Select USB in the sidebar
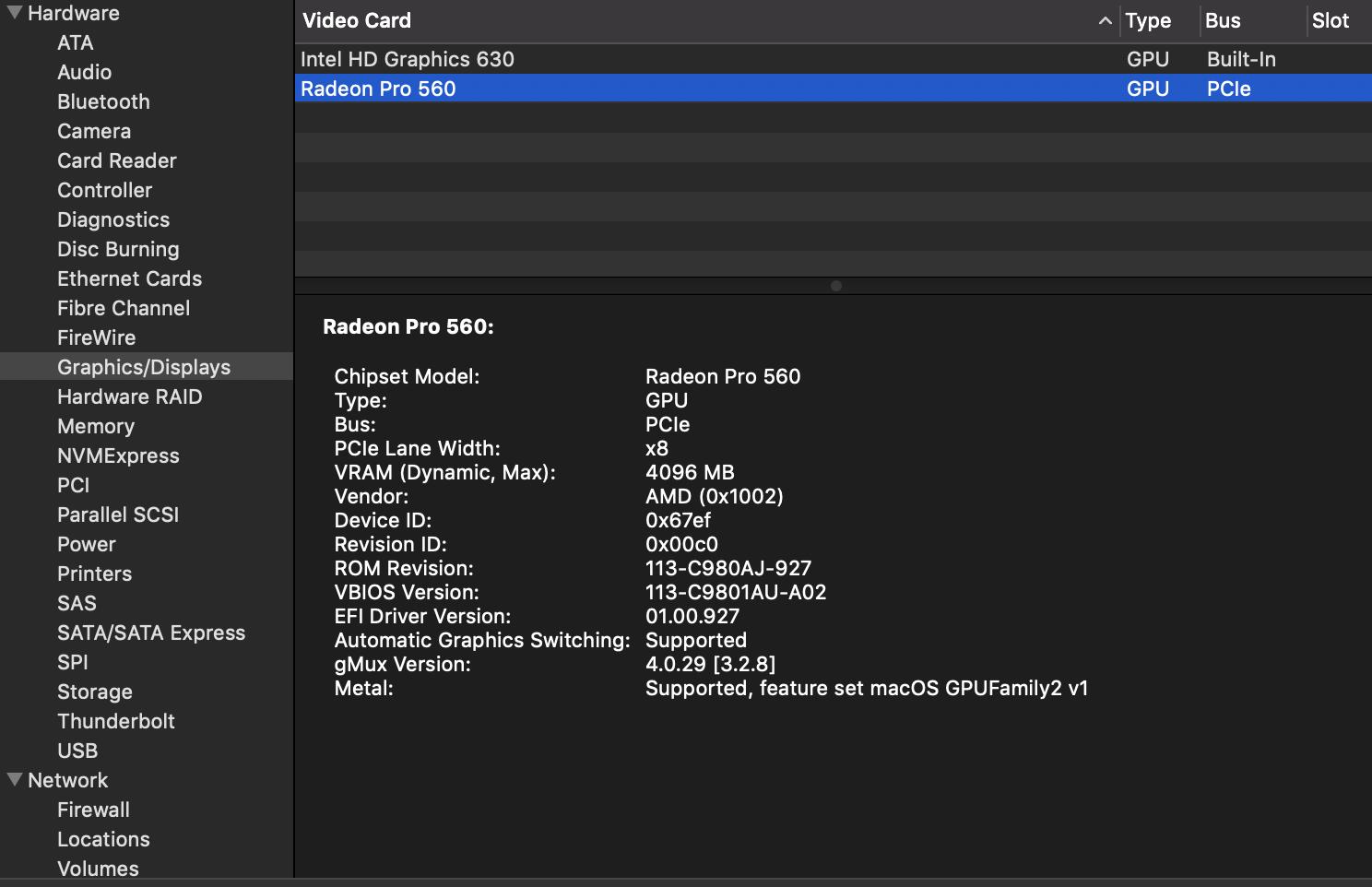Viewport: 1372px width, 887px height. click(77, 751)
